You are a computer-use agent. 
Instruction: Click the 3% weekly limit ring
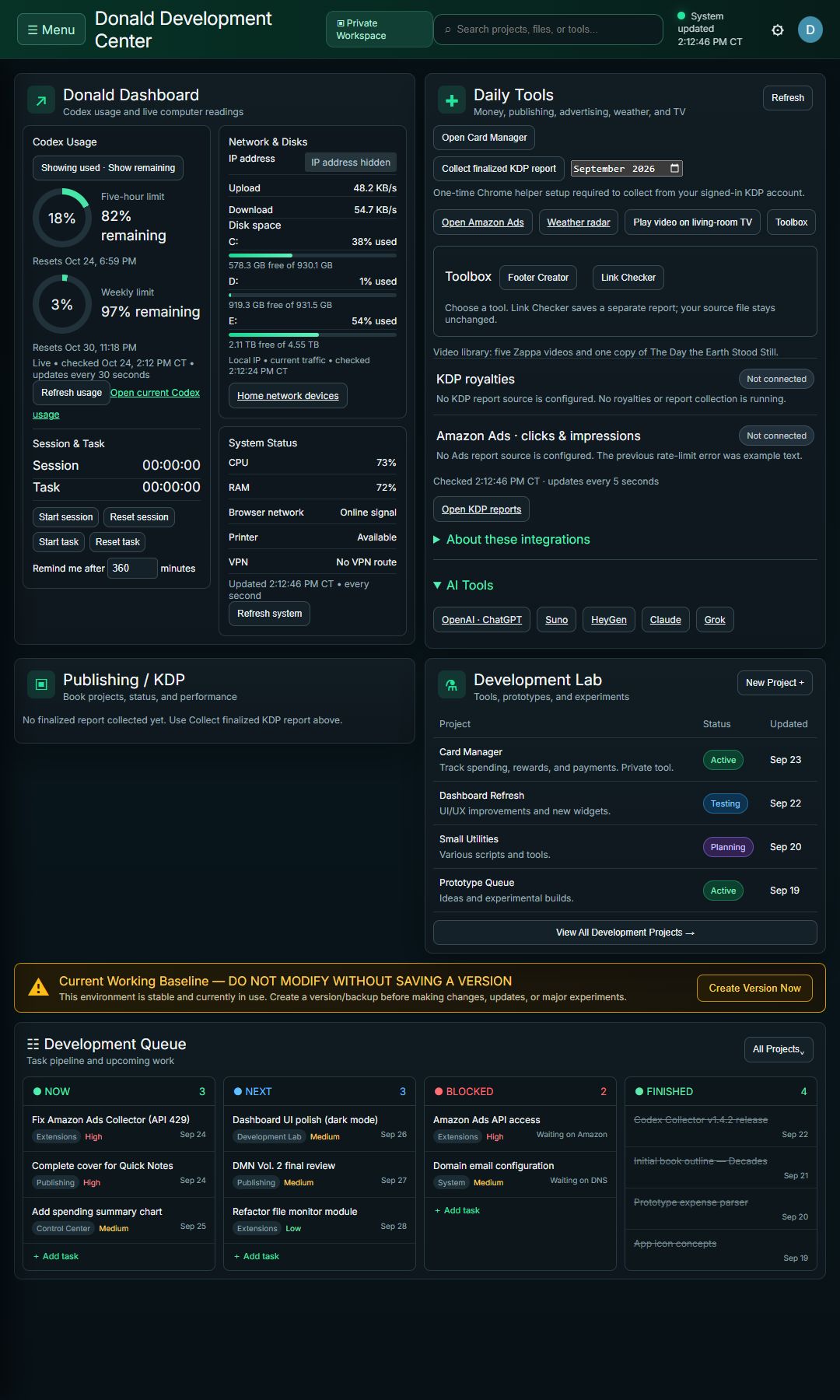[62, 304]
